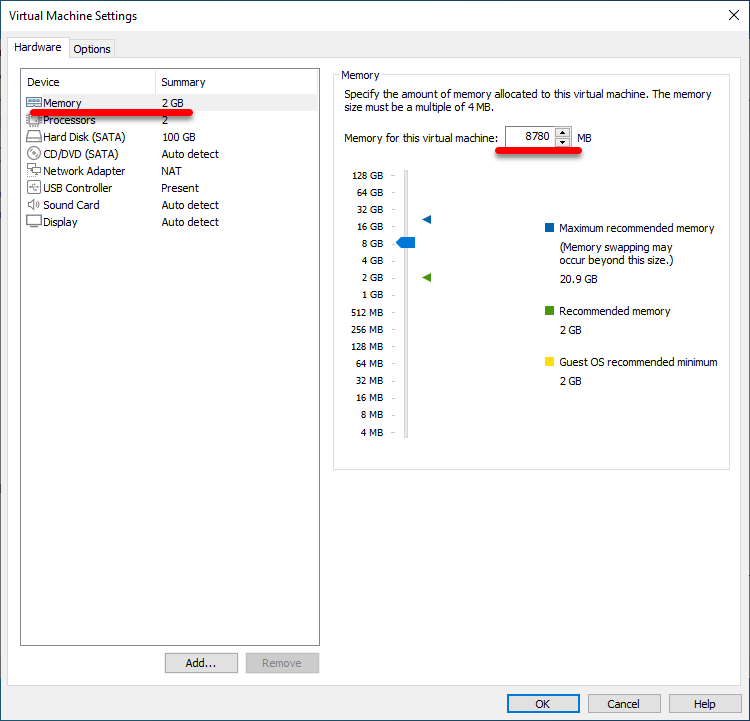Click the 16 GB slider label

pyautogui.click(x=370, y=226)
